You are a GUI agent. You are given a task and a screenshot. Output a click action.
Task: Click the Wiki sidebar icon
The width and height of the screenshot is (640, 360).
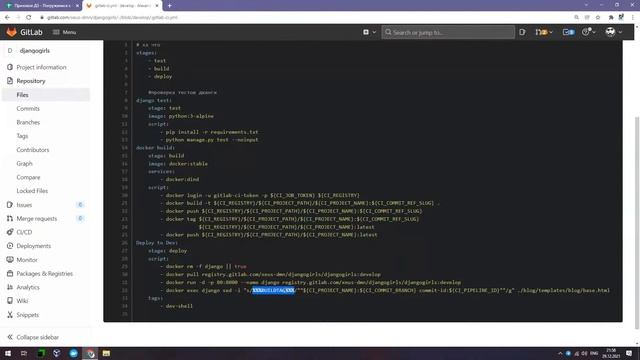[x=10, y=301]
